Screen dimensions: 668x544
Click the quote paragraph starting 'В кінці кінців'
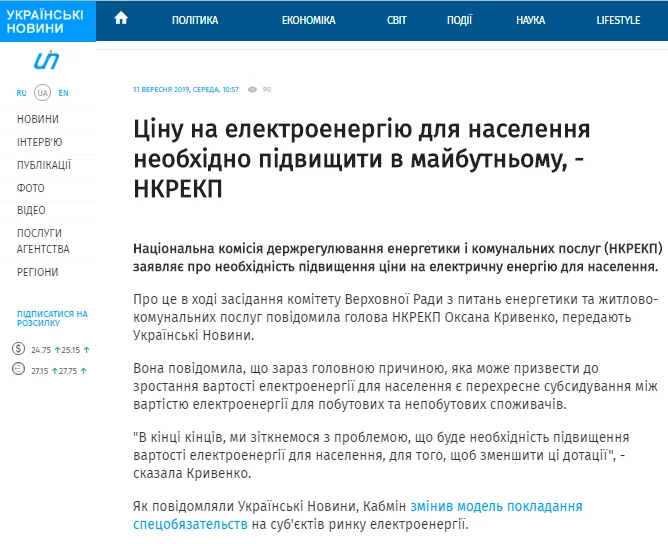[x=381, y=455]
